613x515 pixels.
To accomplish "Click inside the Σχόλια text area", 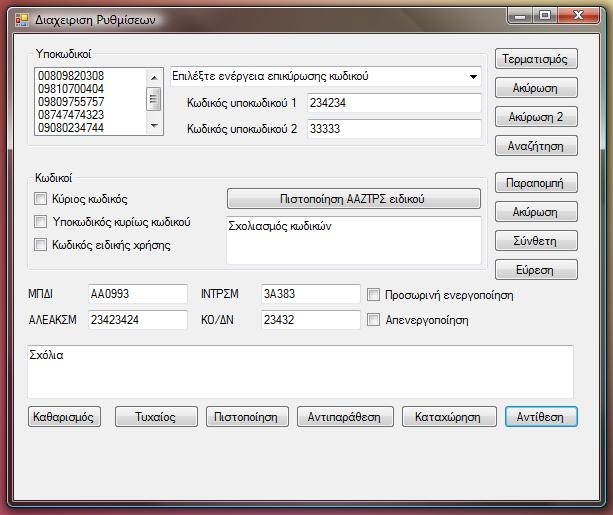I will pyautogui.click(x=300, y=372).
